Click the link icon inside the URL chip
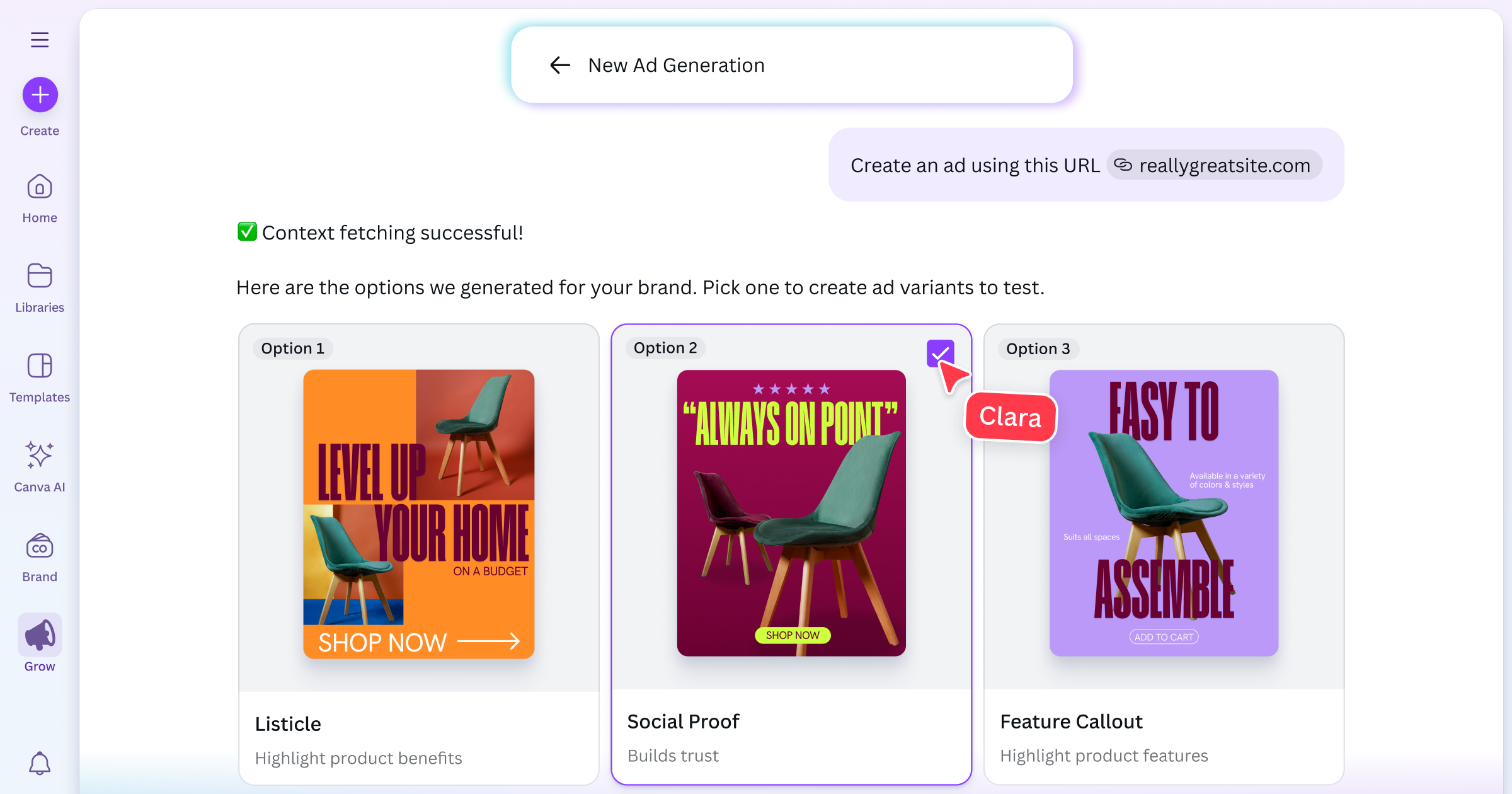1512x794 pixels. 1123,165
